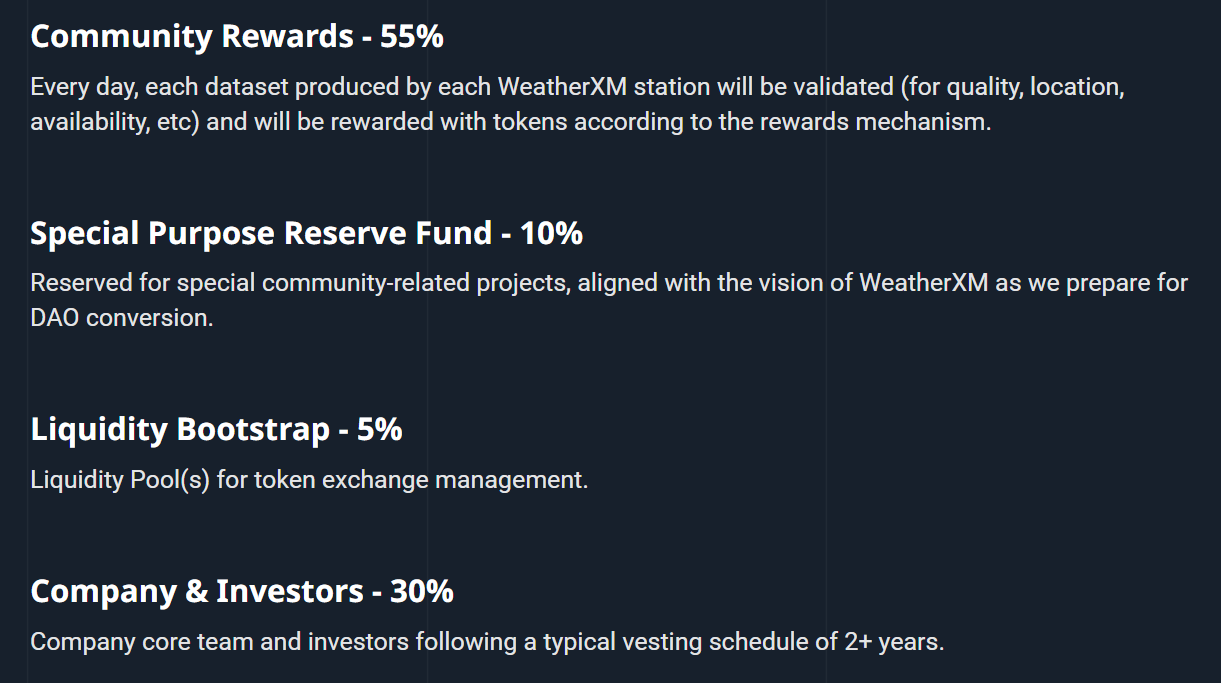1221x683 pixels.
Task: Click the '5%' figure in Liquidity heading
Action: tap(380, 430)
